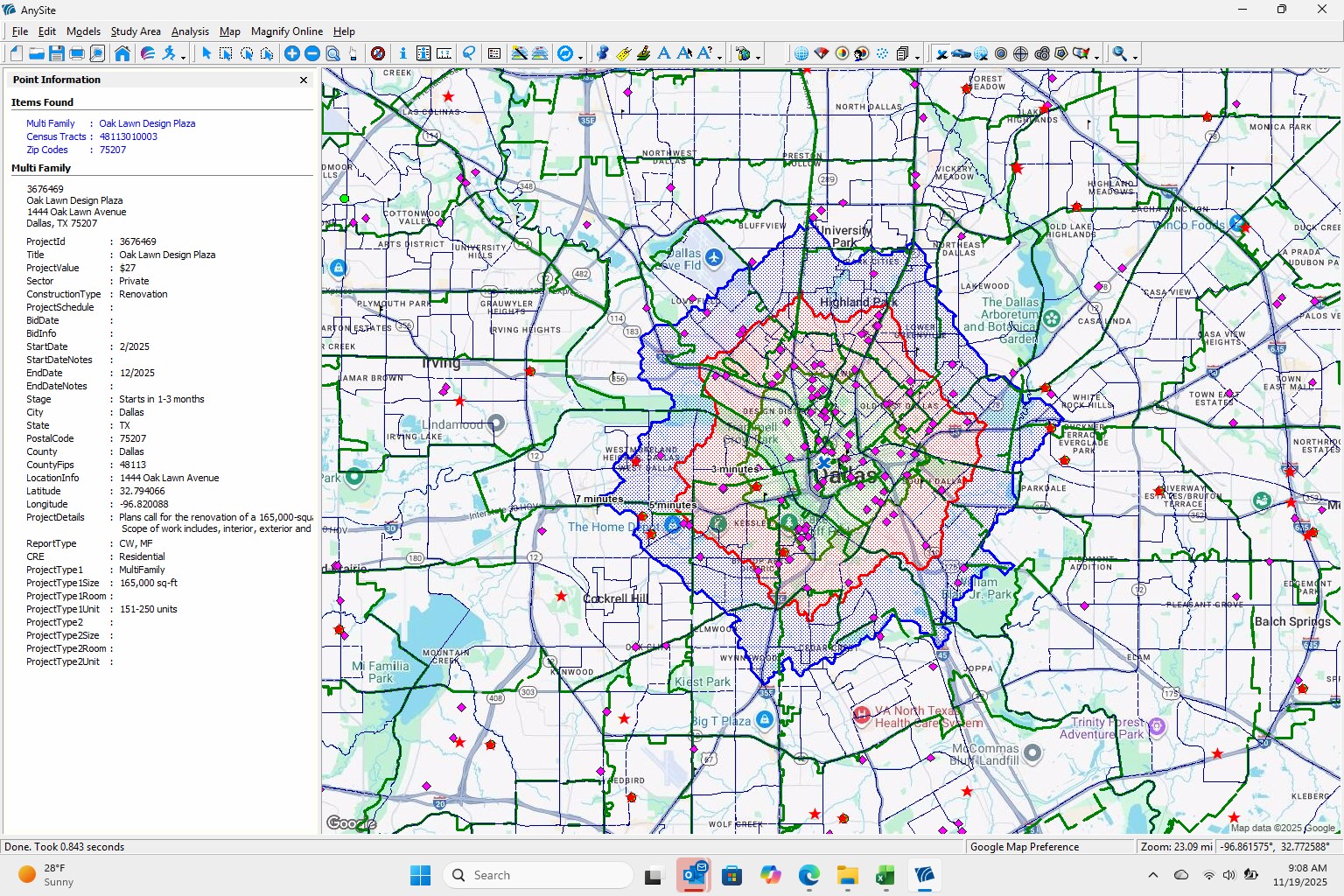Expand dropdown arrow beside the magnifier search icon
The height and width of the screenshot is (896, 1344).
point(1136,57)
